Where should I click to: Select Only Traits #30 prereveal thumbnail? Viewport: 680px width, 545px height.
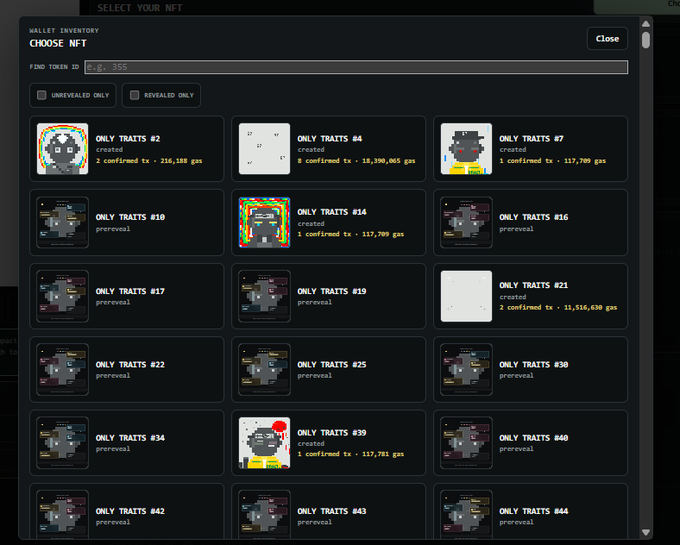[x=466, y=369]
